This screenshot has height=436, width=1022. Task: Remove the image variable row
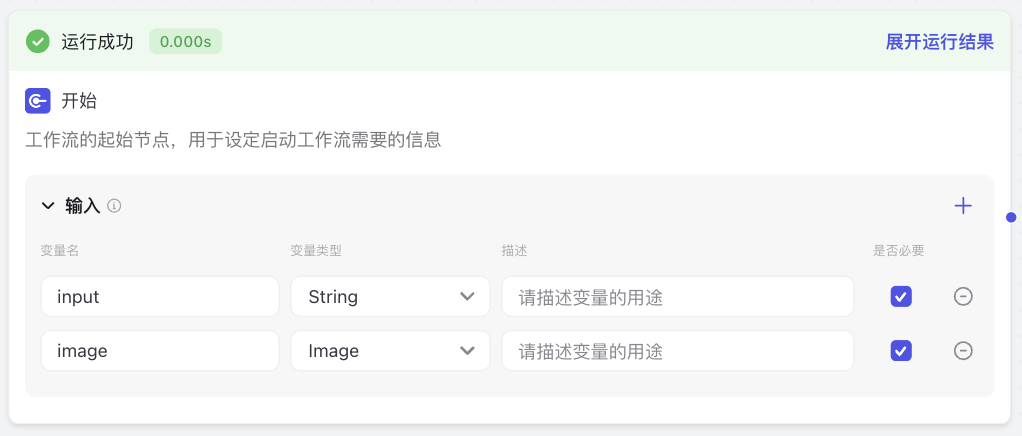(x=963, y=351)
